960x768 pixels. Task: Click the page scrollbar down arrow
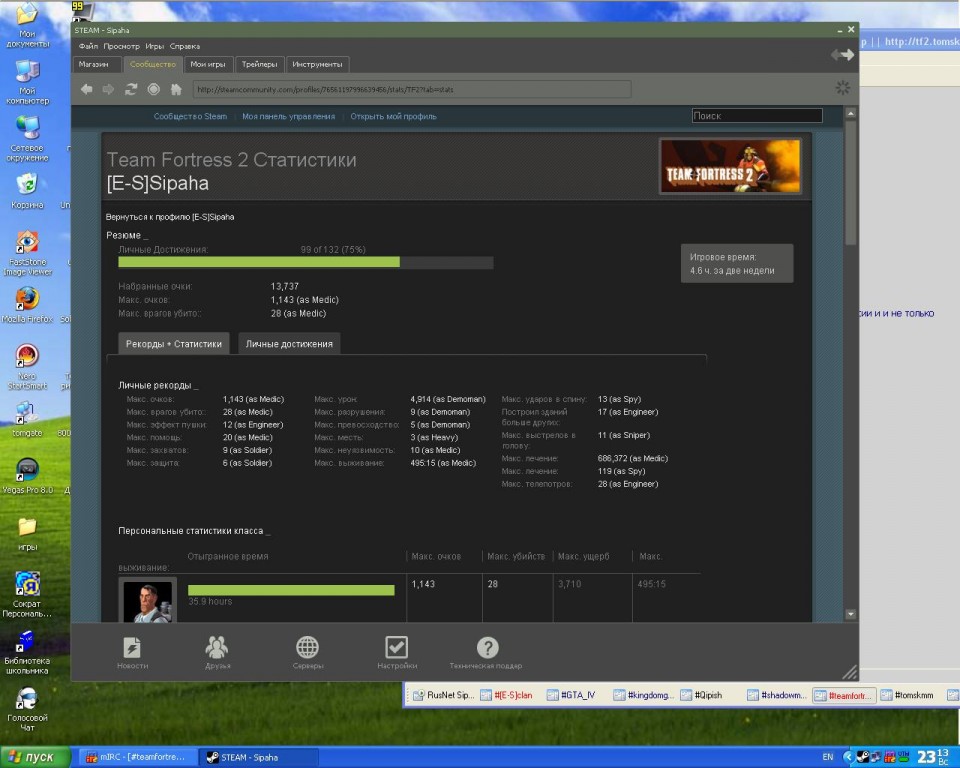tap(850, 614)
